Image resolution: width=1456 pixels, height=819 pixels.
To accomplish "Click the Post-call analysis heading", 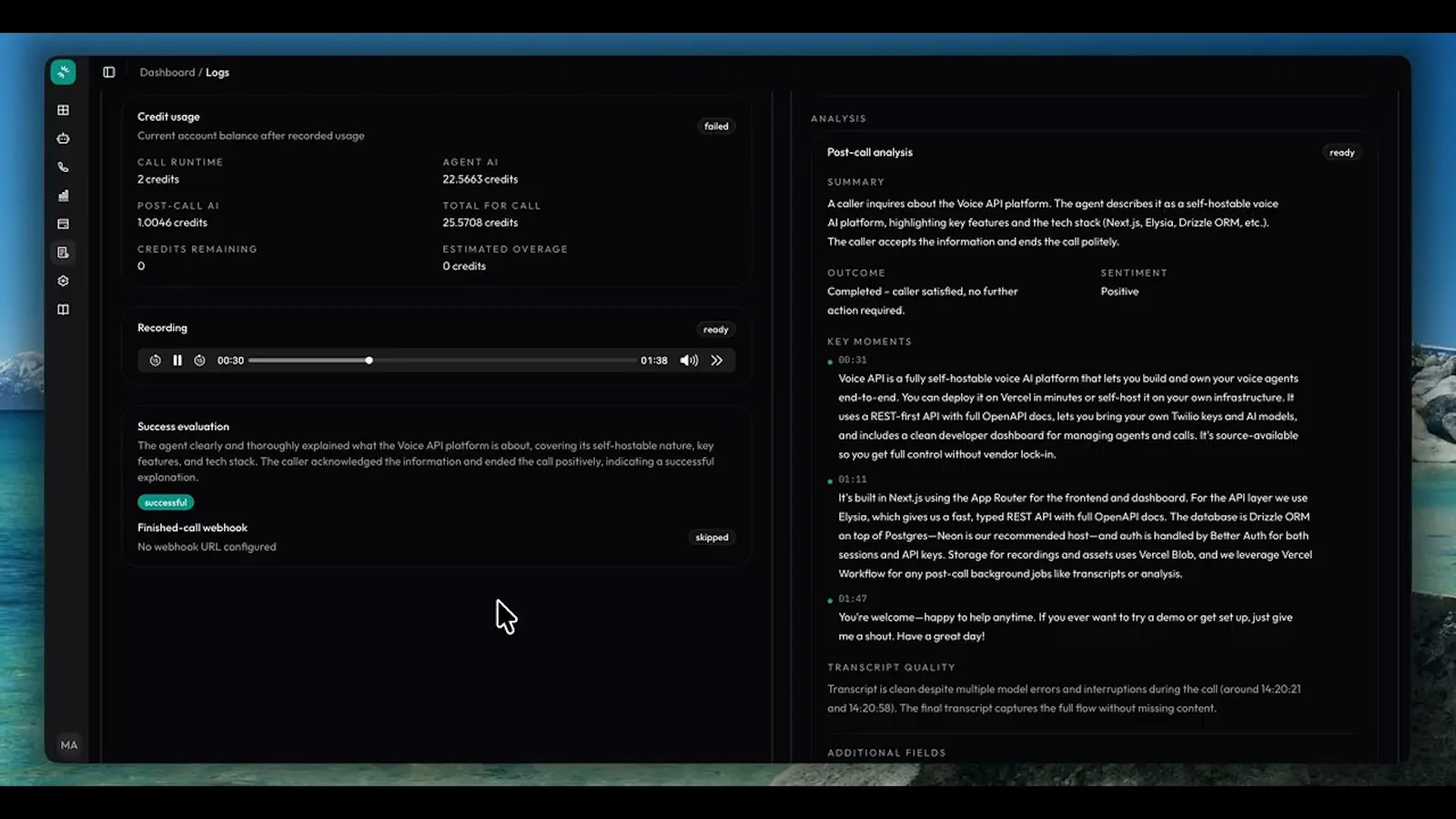I will coord(870,152).
